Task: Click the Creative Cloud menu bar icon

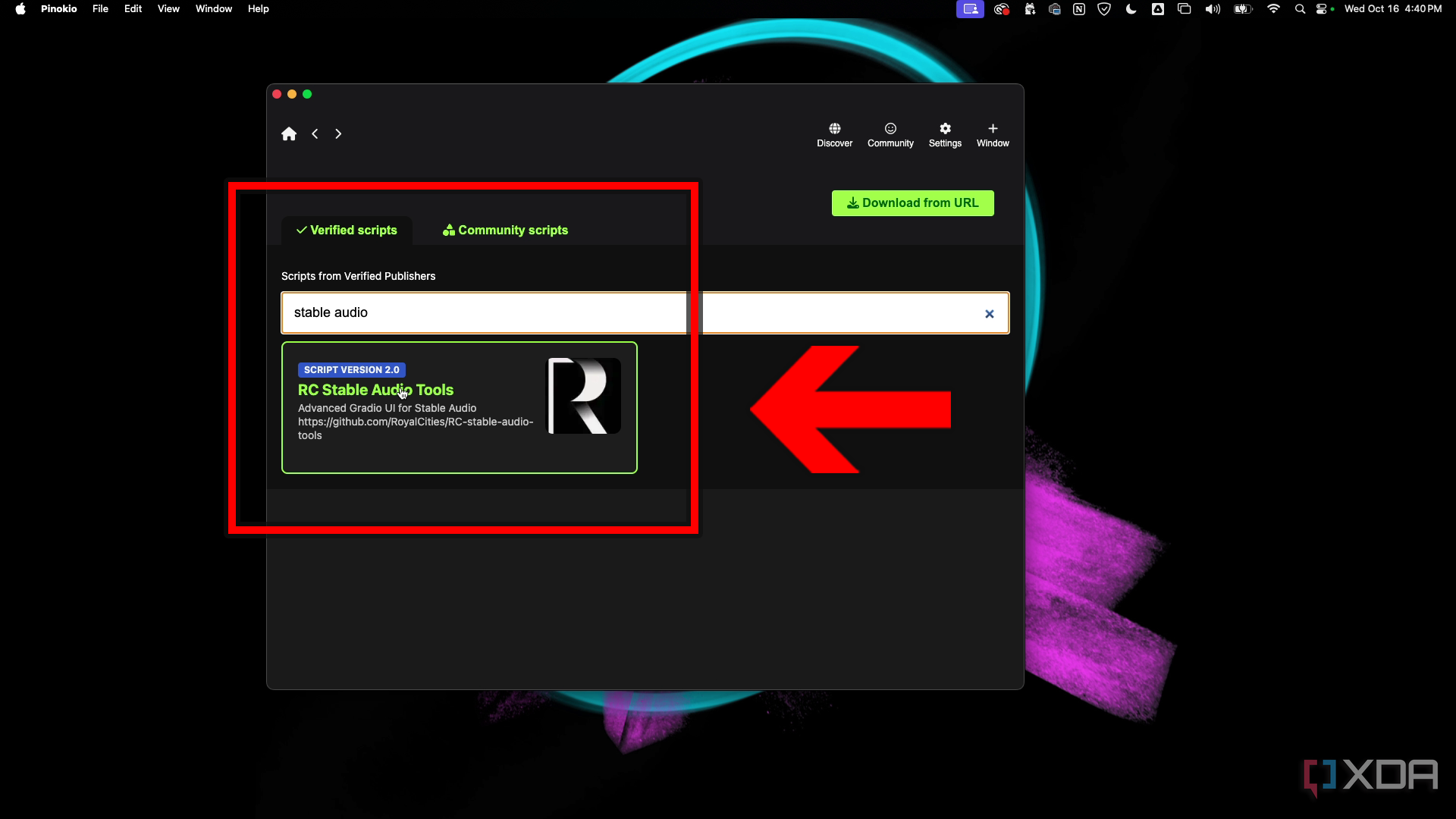Action: (1002, 9)
